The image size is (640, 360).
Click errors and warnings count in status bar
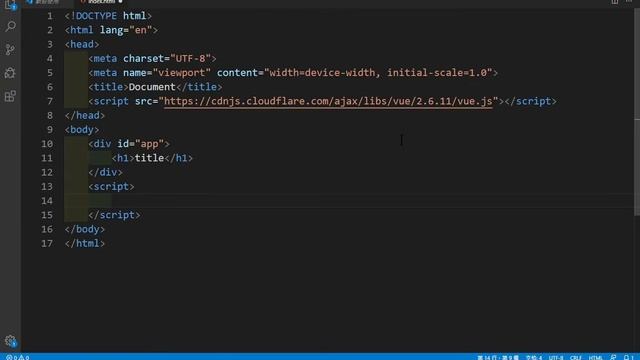click(18, 357)
